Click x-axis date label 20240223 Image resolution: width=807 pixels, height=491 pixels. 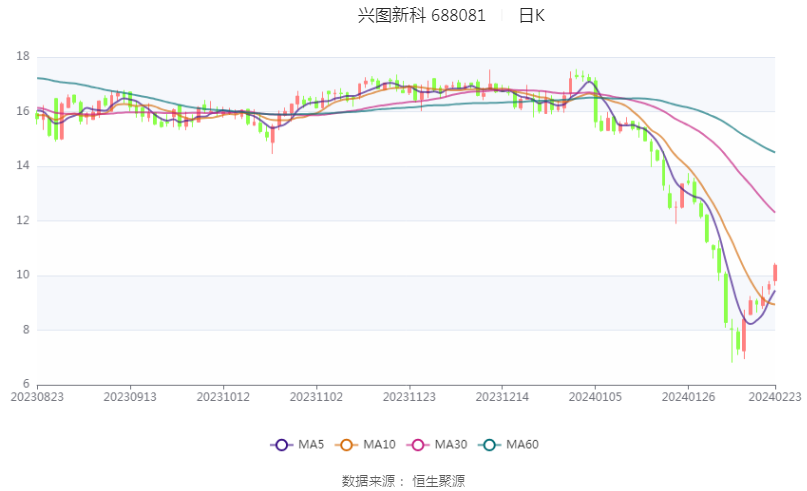tap(775, 397)
